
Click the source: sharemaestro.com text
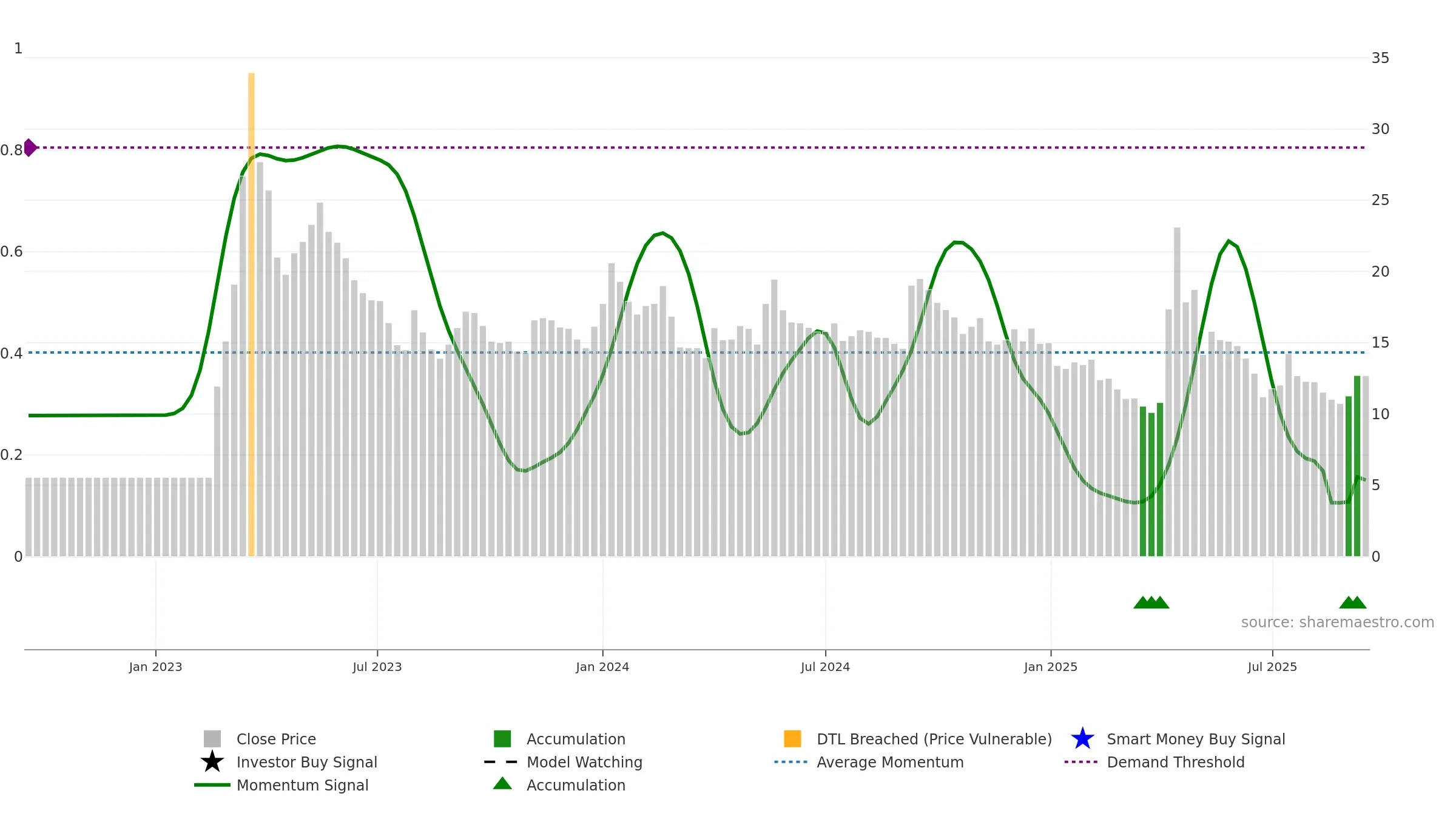[1338, 622]
